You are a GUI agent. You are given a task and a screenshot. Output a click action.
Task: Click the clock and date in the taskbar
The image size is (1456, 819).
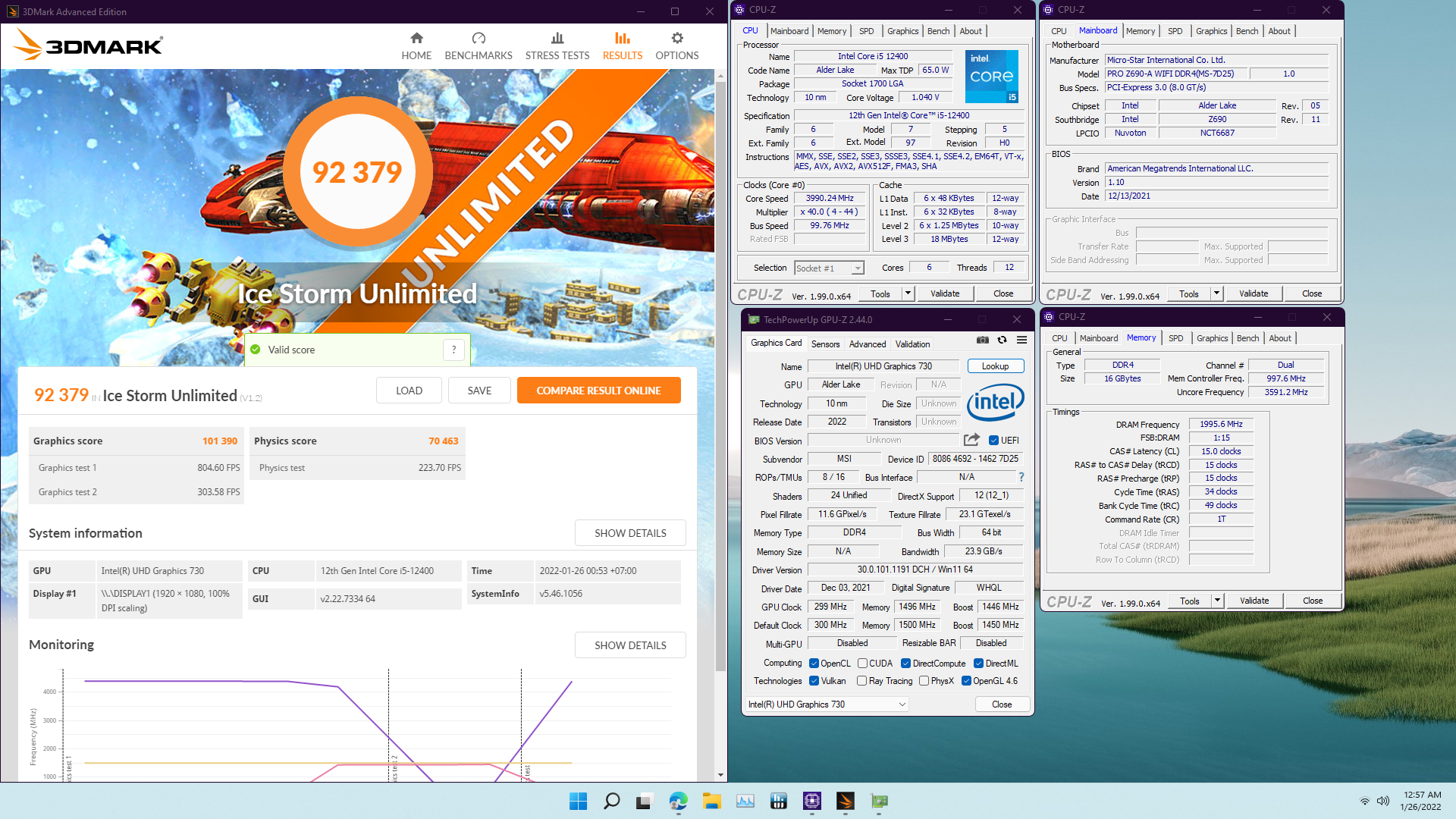[1422, 801]
